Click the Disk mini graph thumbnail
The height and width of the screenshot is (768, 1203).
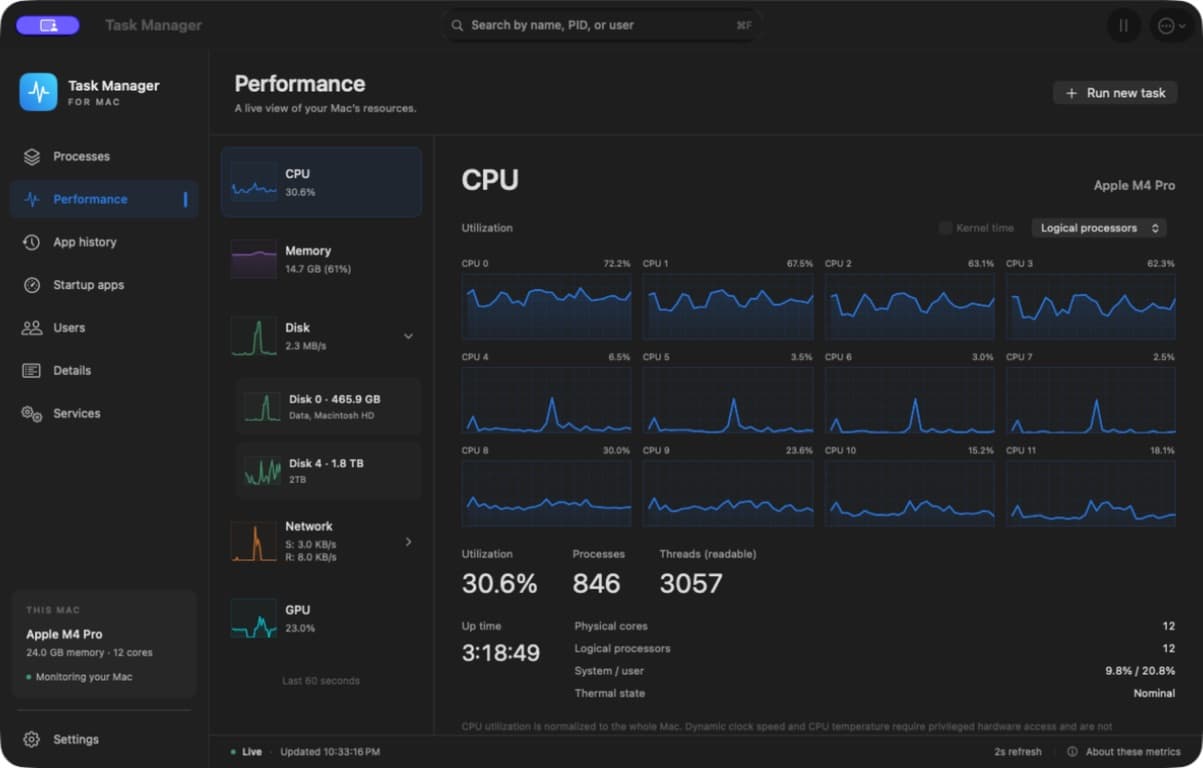point(254,336)
